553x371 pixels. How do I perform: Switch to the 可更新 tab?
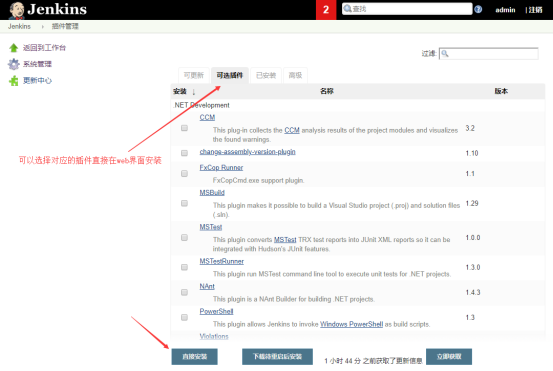pyautogui.click(x=194, y=75)
